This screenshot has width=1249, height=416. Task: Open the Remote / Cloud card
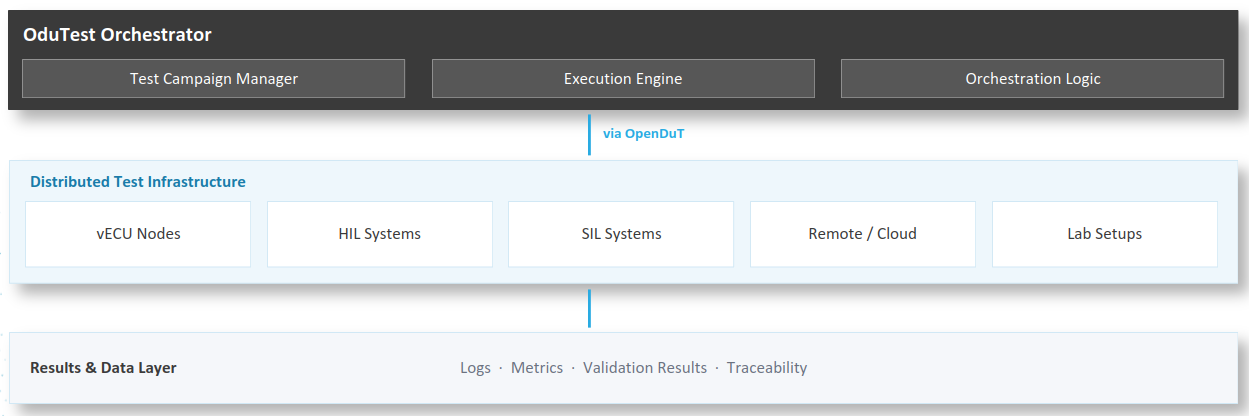(x=863, y=234)
